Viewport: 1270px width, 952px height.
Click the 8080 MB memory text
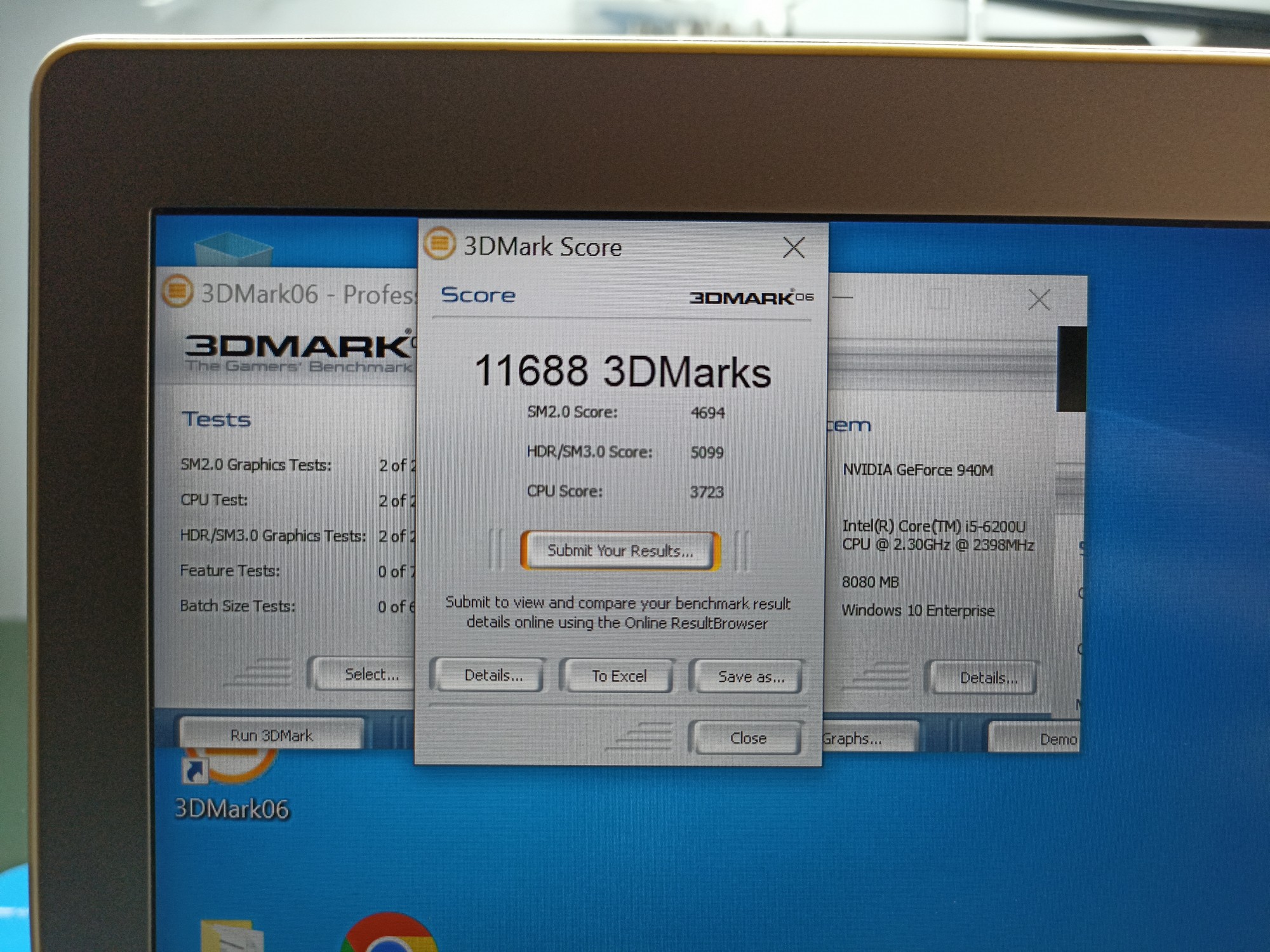[x=870, y=582]
